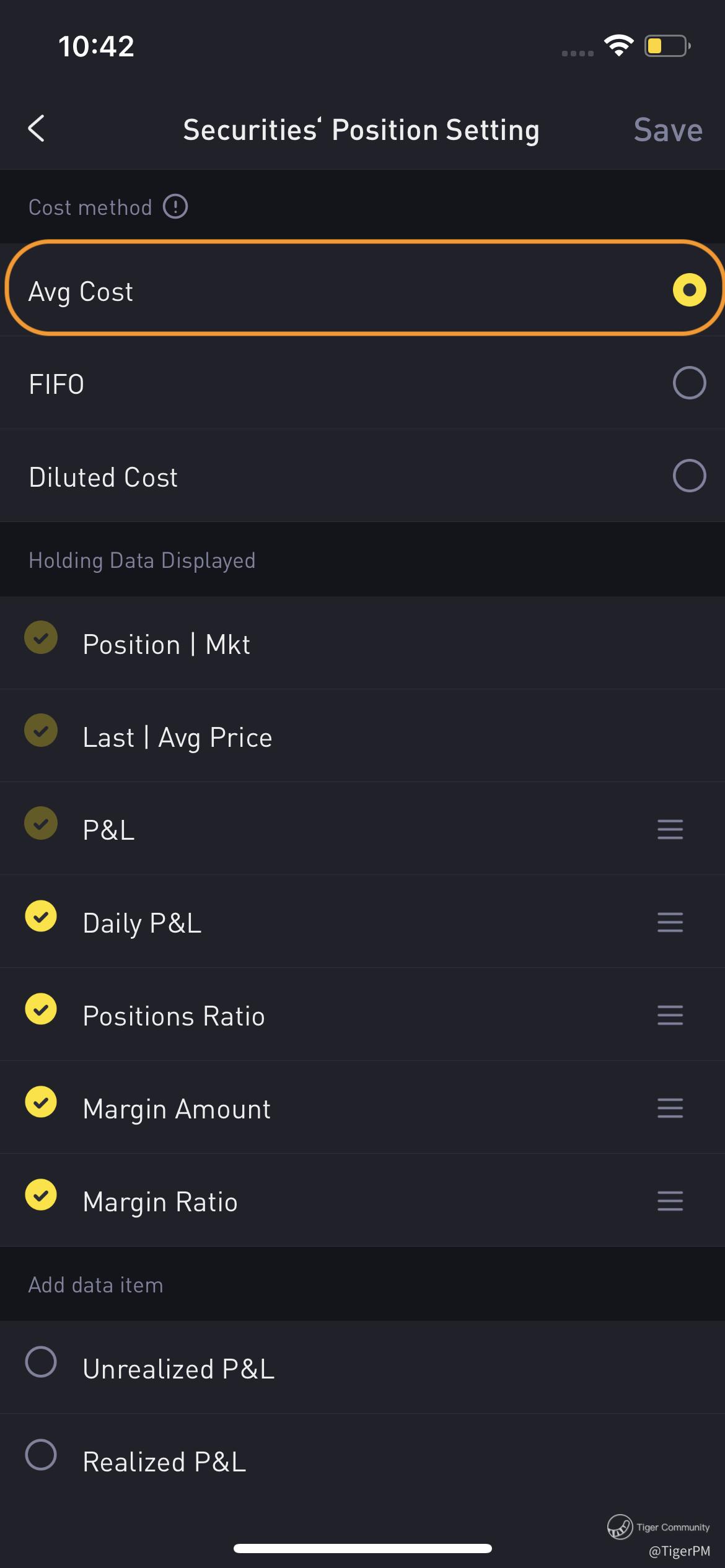Select the Avg Cost radio button

tap(689, 290)
